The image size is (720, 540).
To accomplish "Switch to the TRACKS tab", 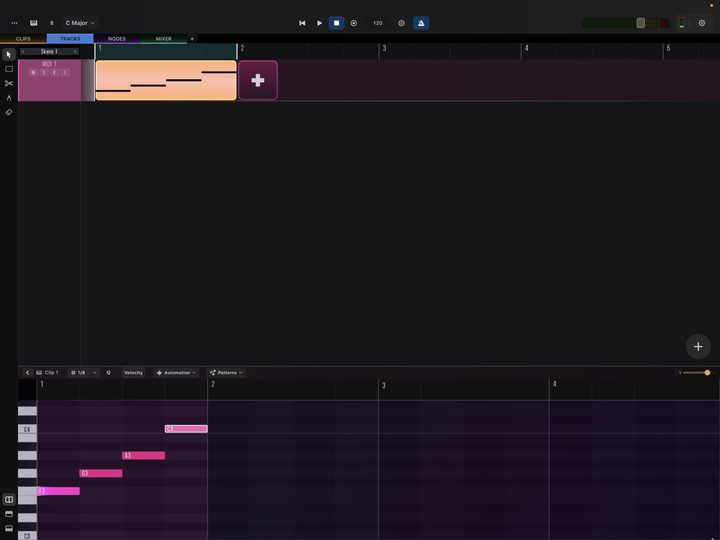I will point(70,39).
